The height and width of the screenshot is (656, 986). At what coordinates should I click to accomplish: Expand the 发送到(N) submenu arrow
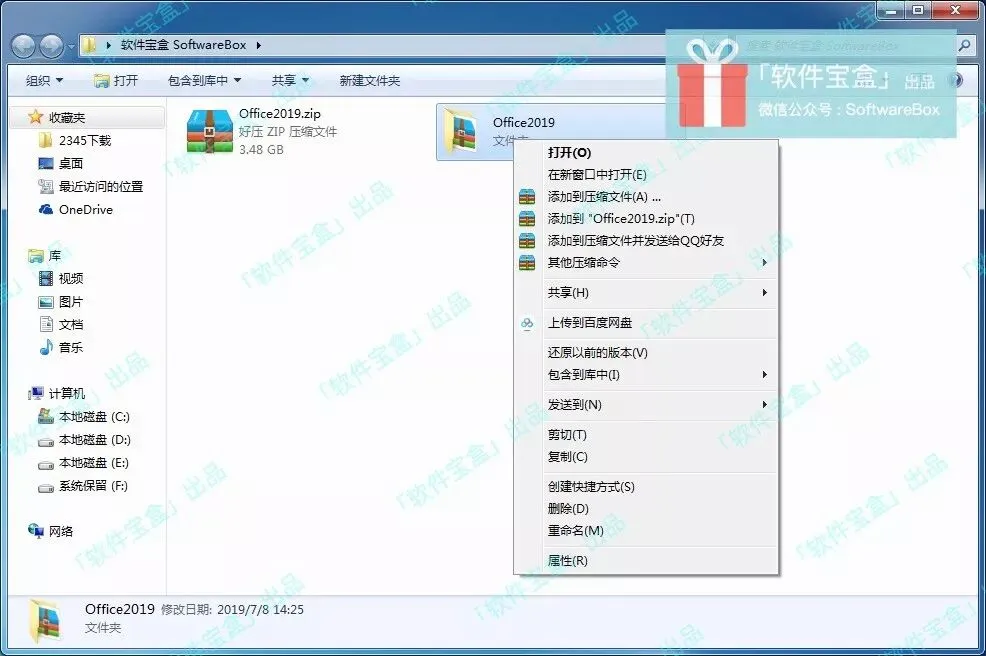tap(765, 404)
